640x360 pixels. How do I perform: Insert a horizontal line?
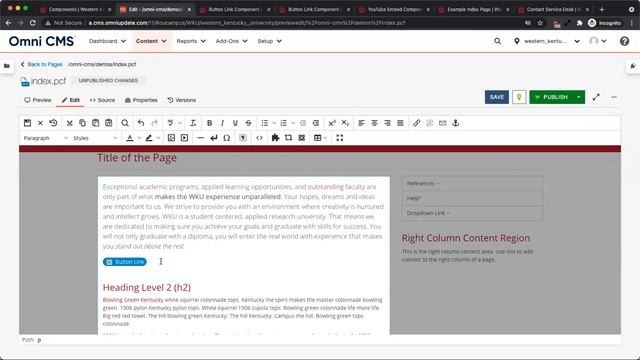tap(200, 138)
